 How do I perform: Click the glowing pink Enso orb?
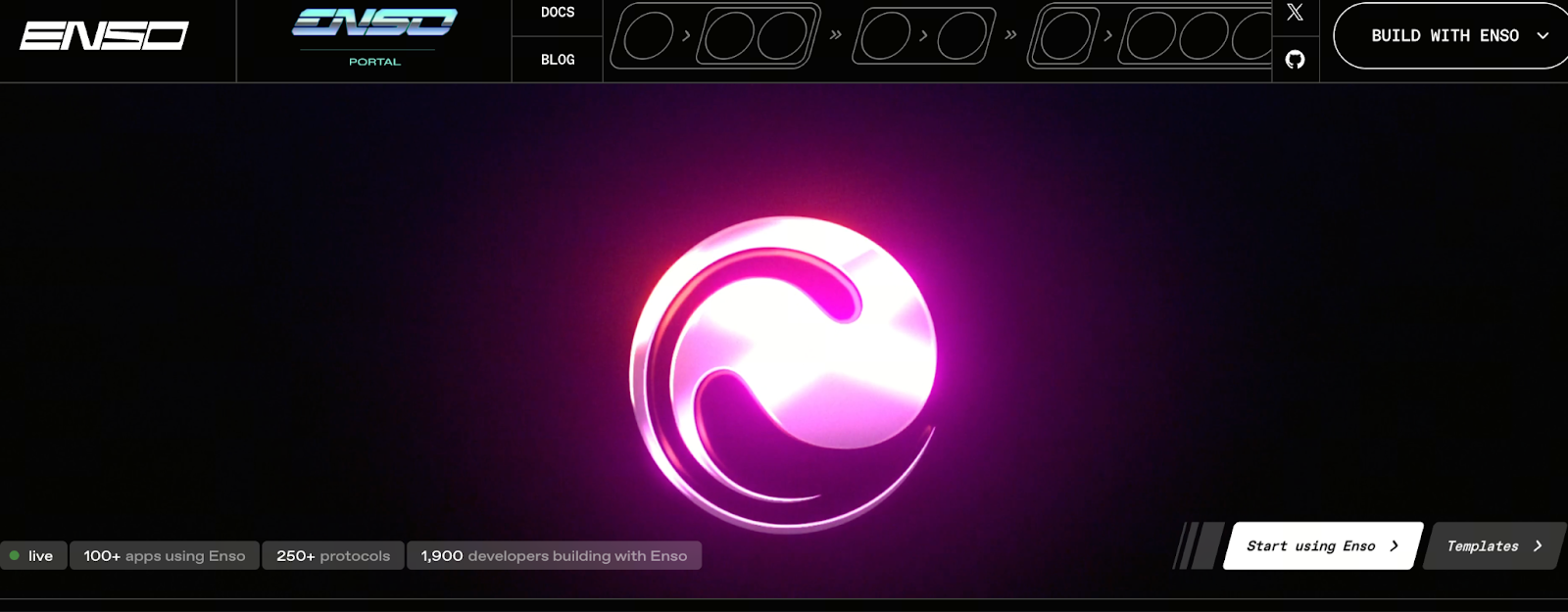[x=783, y=374]
